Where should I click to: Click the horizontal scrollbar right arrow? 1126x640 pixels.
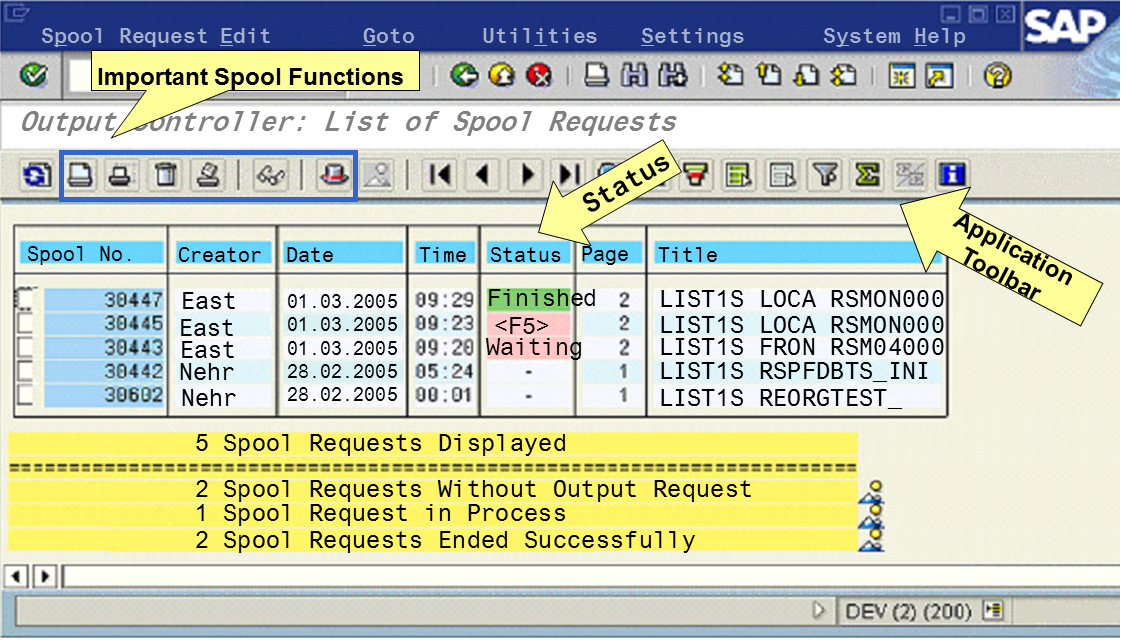pyautogui.click(x=45, y=576)
